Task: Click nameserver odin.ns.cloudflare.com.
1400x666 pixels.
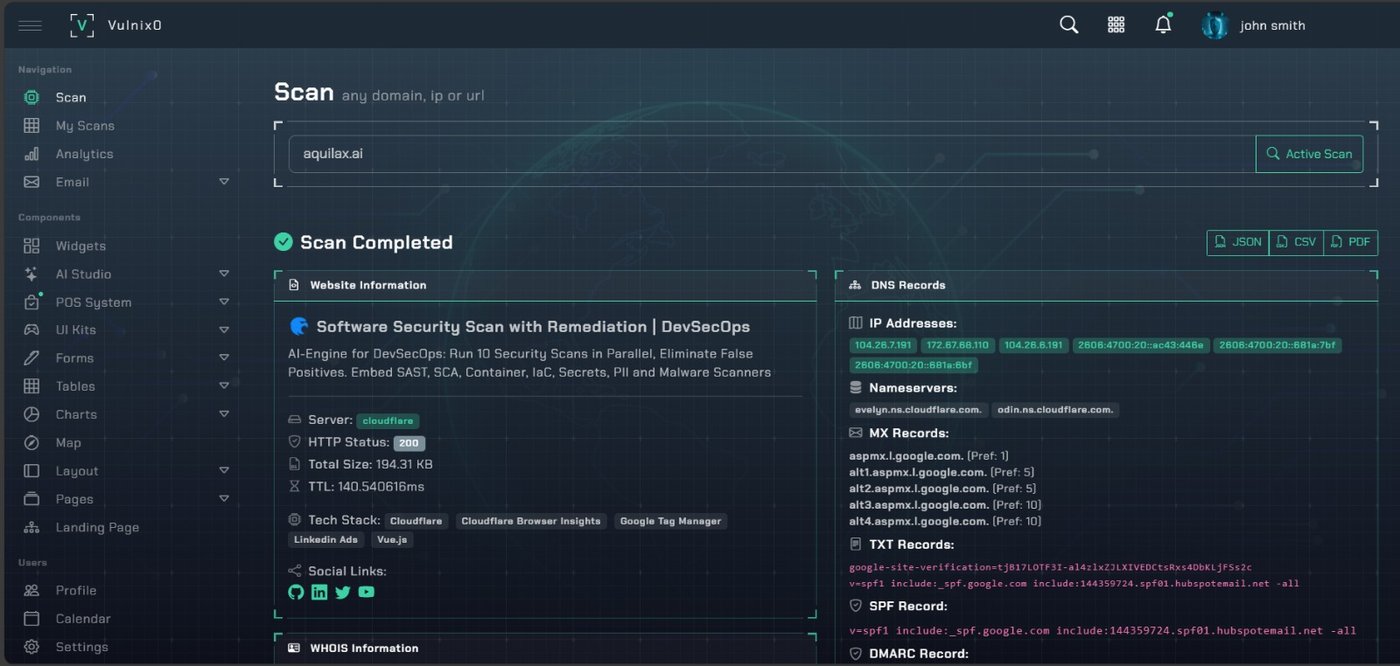Action: (1056, 410)
